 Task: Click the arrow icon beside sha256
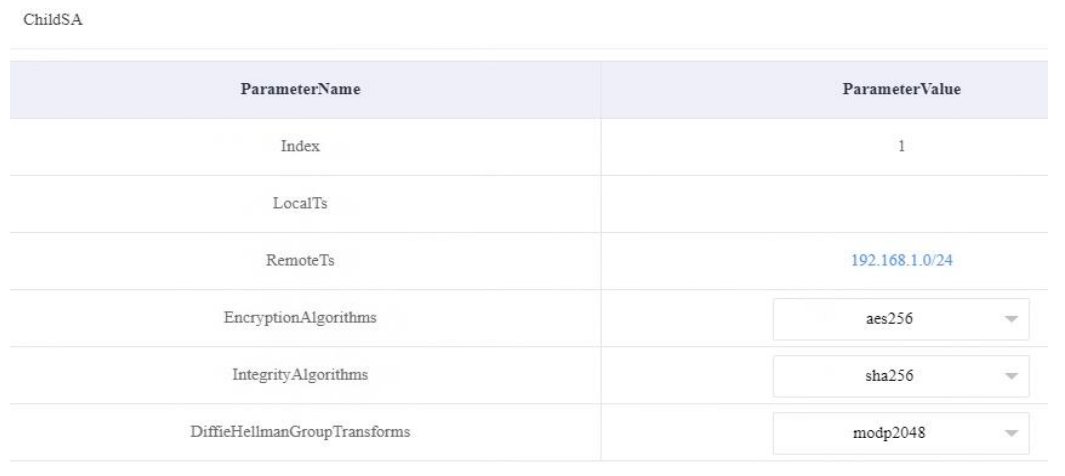(x=1010, y=375)
